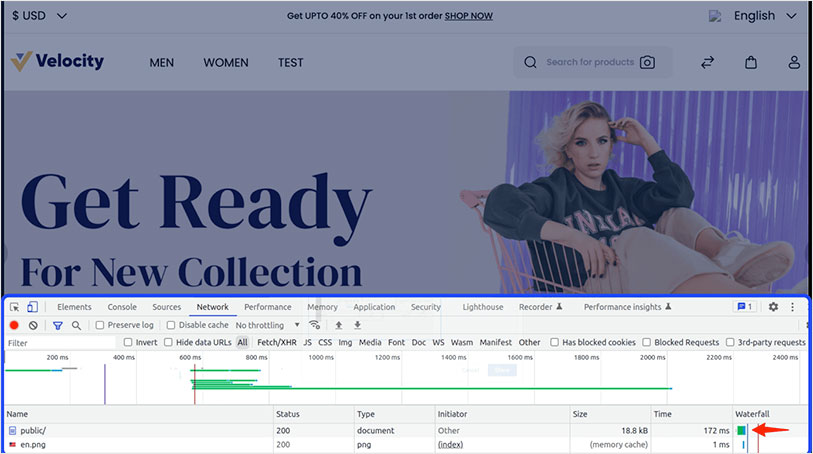This screenshot has width=813, height=454.
Task: Select the All filter type
Action: coord(242,343)
